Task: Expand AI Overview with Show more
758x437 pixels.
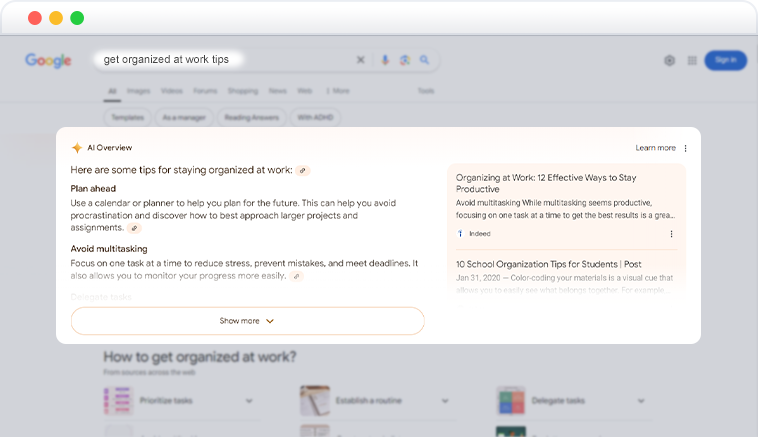Action: click(248, 321)
